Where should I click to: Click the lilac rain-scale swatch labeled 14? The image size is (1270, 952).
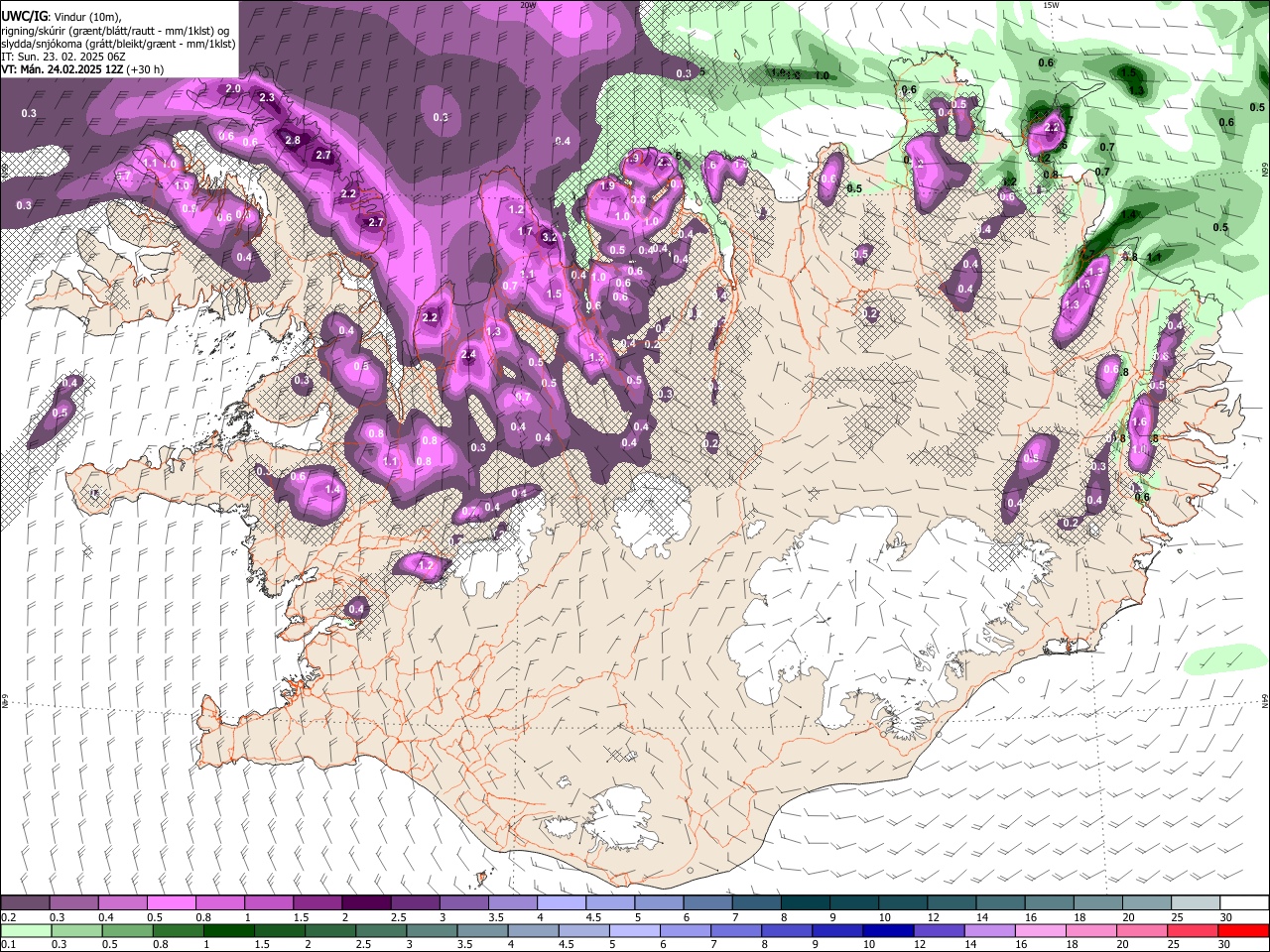point(990,930)
